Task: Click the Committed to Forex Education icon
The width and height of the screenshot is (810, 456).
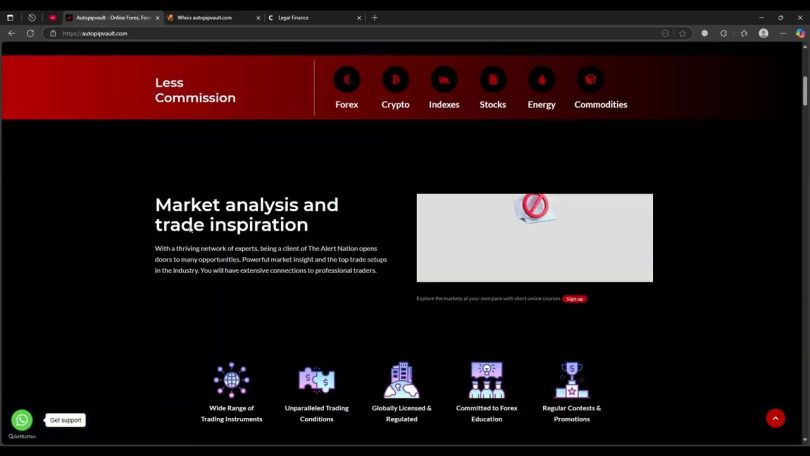Action: click(487, 380)
